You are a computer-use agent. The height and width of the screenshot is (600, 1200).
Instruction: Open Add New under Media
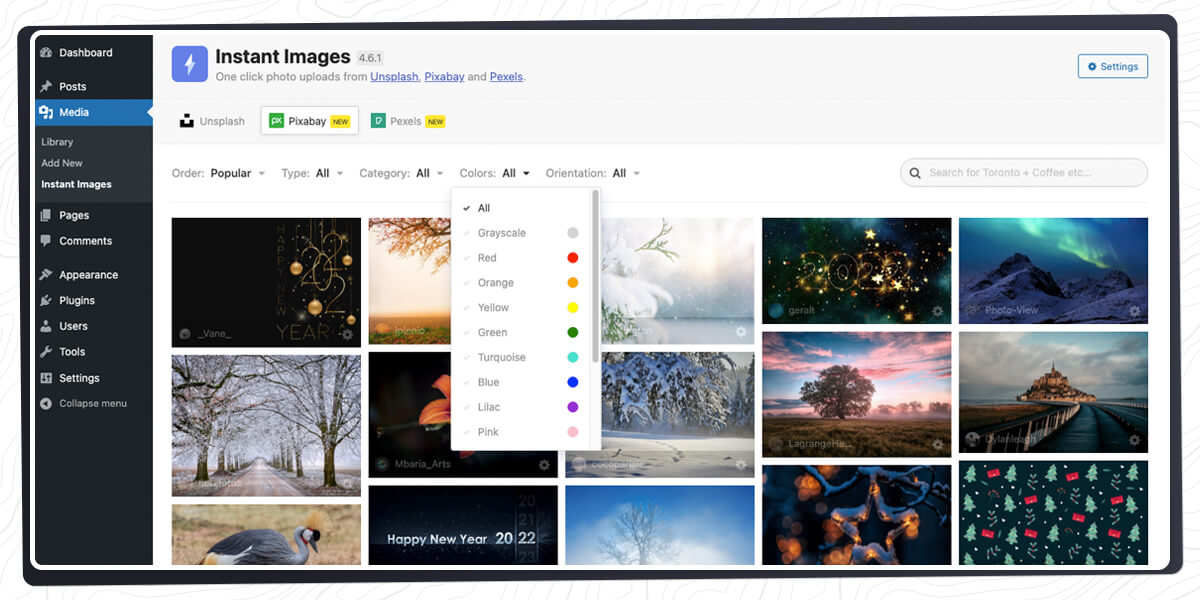tap(62, 163)
